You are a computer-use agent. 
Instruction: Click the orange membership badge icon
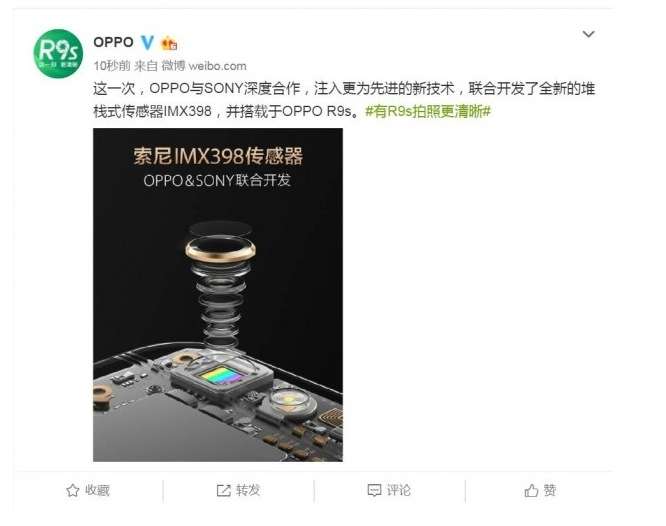(x=169, y=43)
